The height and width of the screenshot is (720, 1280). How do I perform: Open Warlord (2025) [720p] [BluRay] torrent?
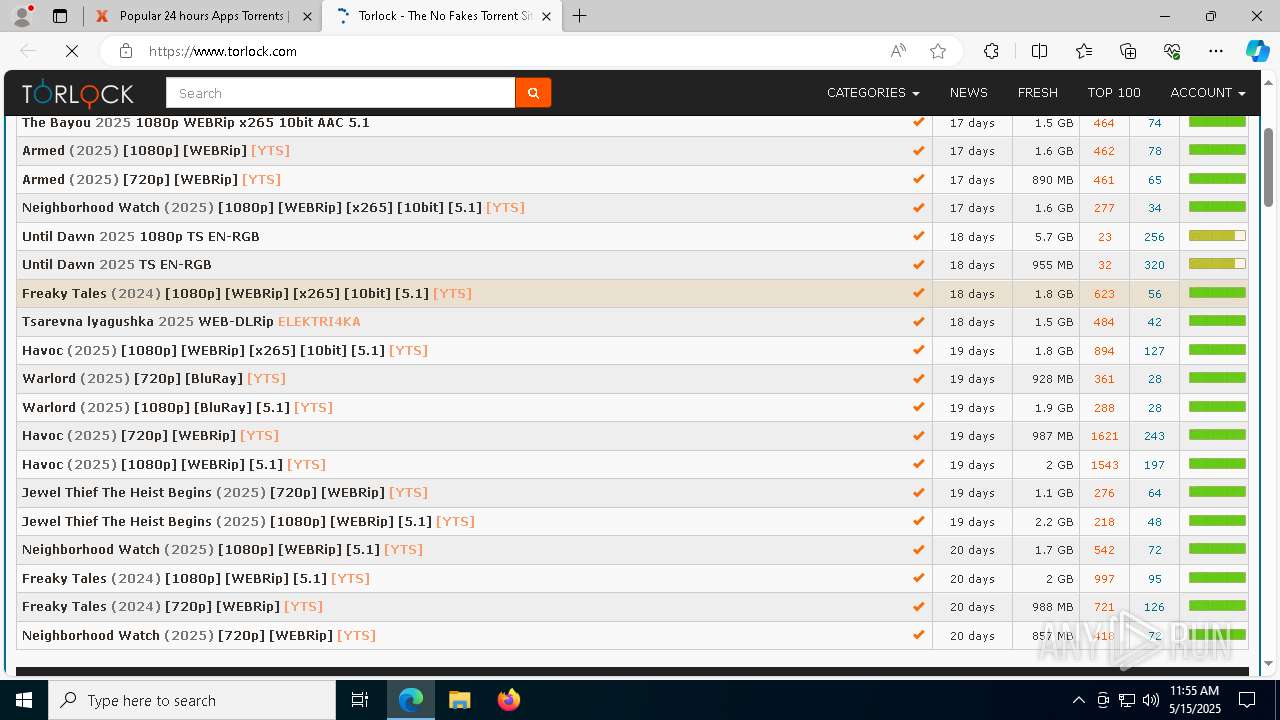pyautogui.click(x=154, y=378)
